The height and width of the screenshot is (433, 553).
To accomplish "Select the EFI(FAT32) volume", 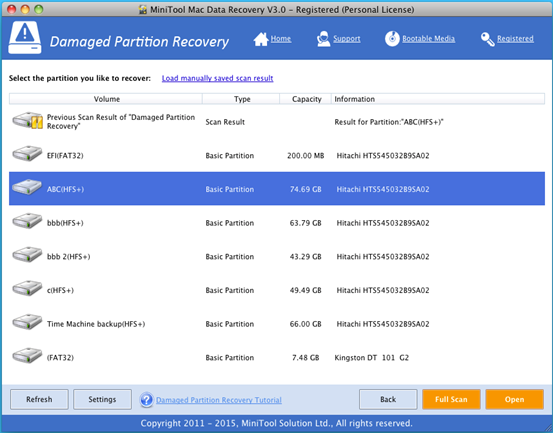I will [65, 155].
